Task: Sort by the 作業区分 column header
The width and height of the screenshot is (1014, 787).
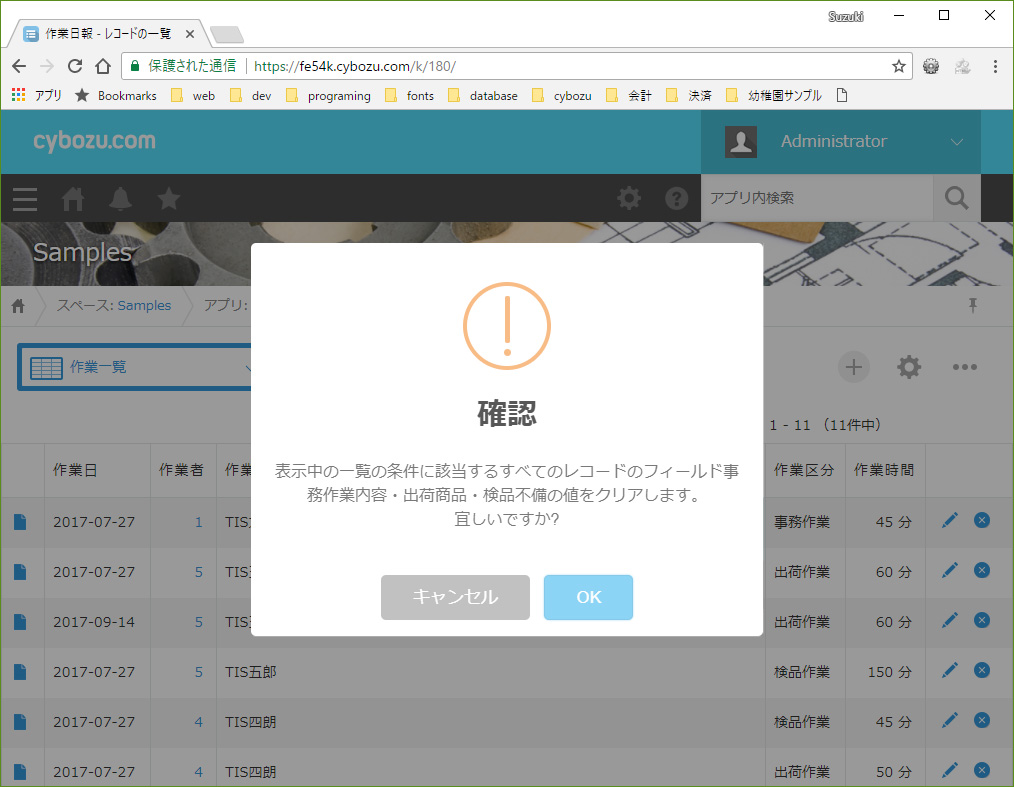Action: tap(804, 470)
